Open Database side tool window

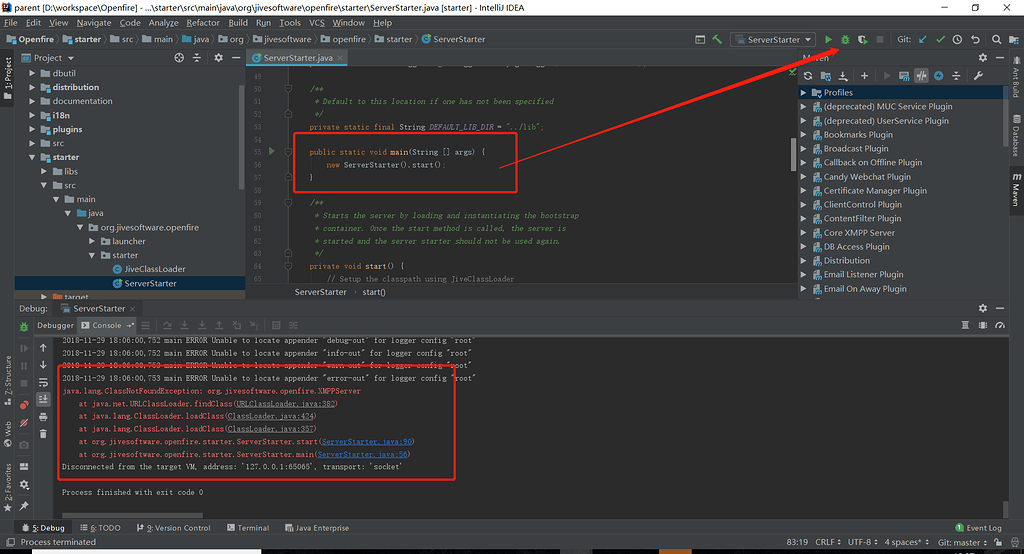tap(1016, 136)
